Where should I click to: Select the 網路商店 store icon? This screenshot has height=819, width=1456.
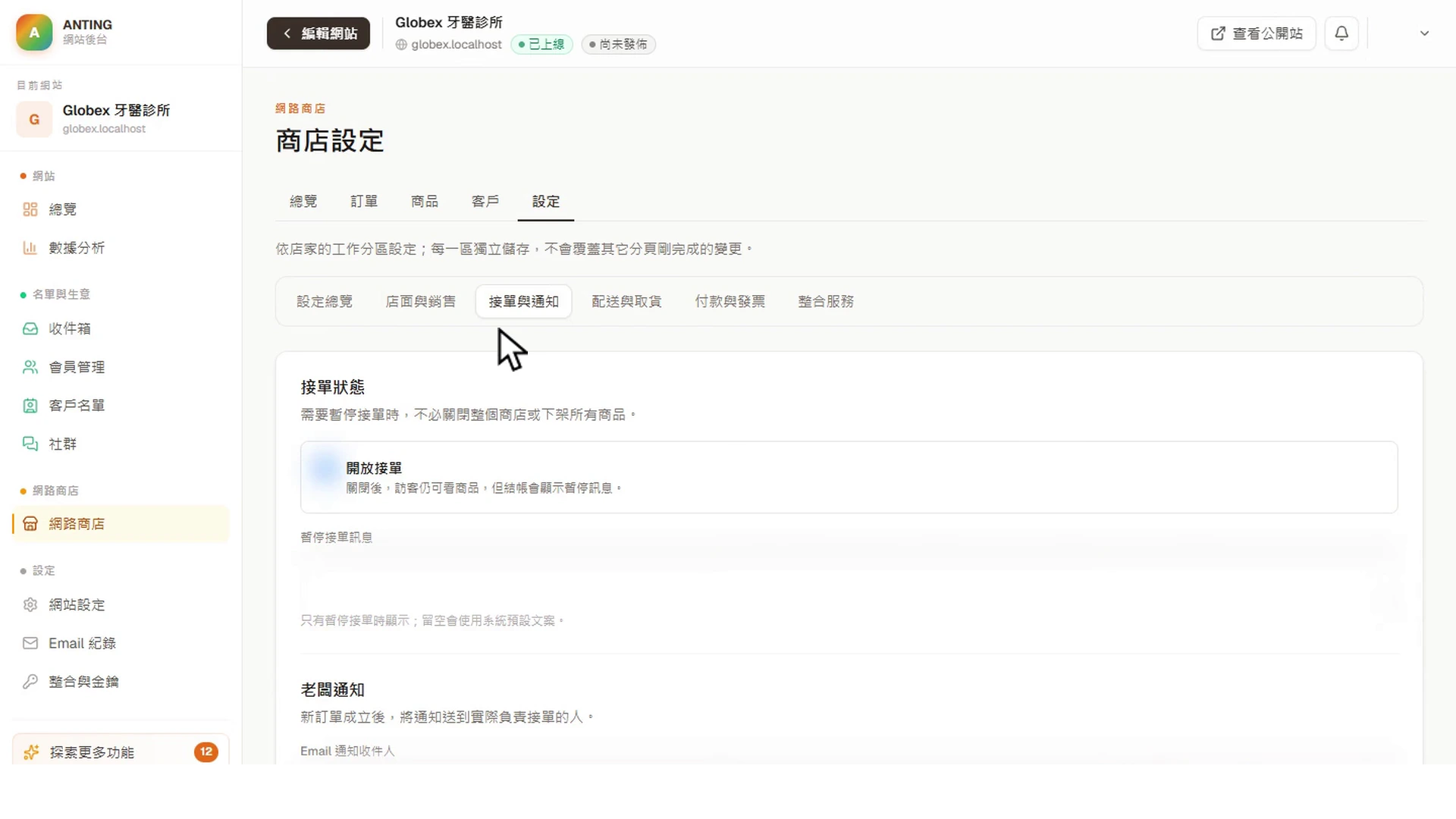(30, 524)
